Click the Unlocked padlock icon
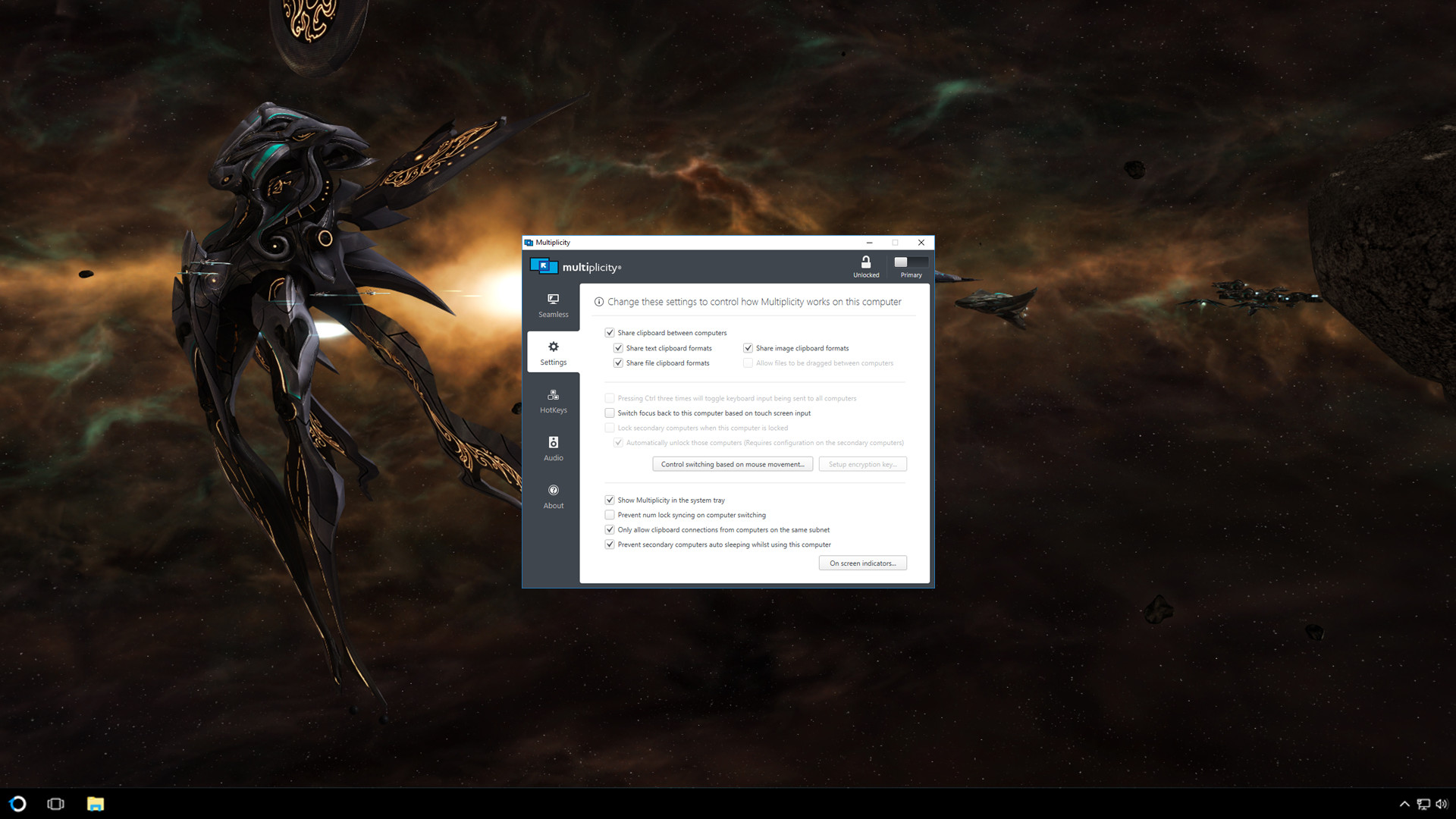The height and width of the screenshot is (819, 1456). pyautogui.click(x=865, y=264)
